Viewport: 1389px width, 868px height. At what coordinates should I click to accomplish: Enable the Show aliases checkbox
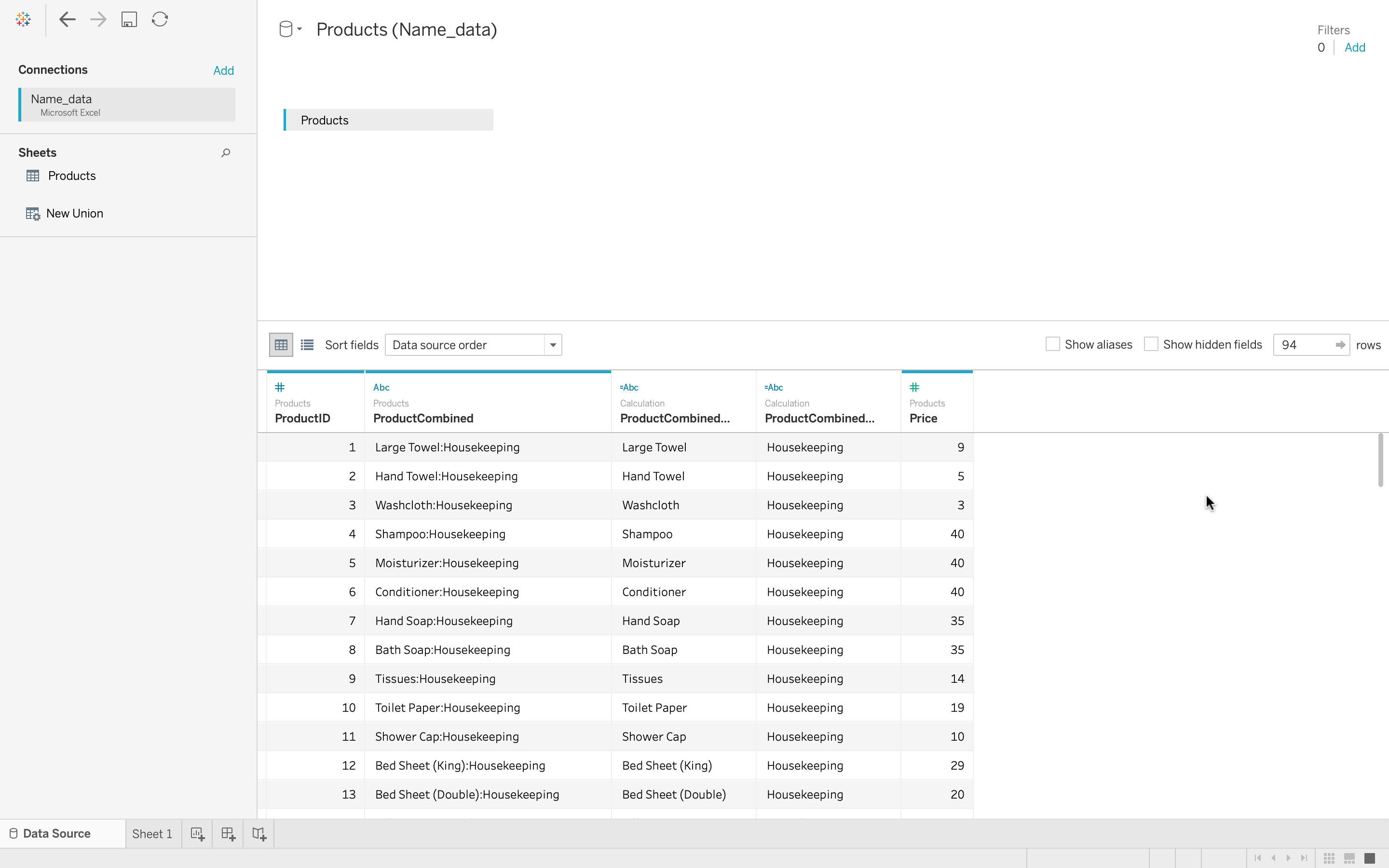tap(1052, 344)
